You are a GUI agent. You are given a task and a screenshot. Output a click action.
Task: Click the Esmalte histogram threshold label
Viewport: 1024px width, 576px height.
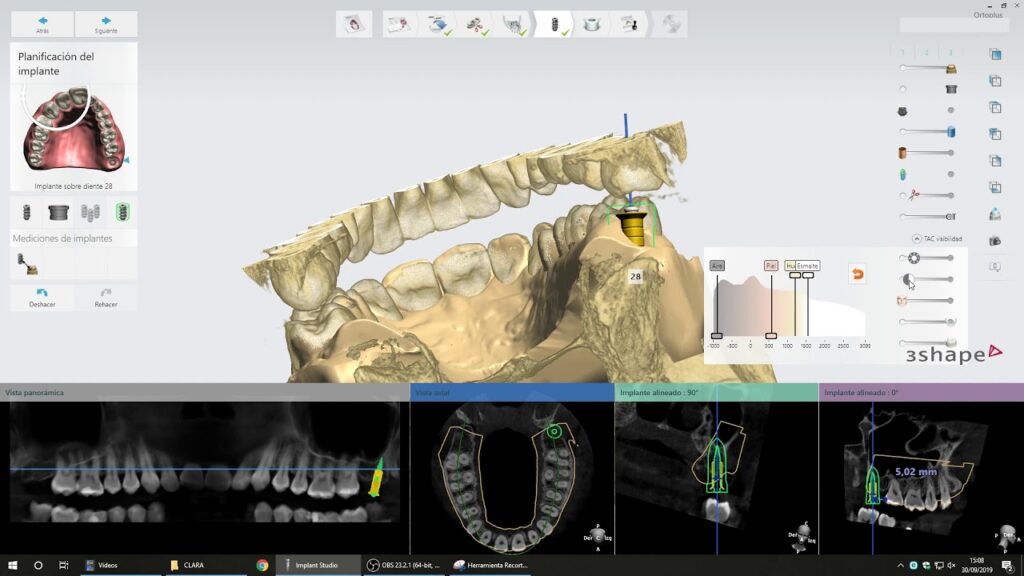[x=807, y=266]
